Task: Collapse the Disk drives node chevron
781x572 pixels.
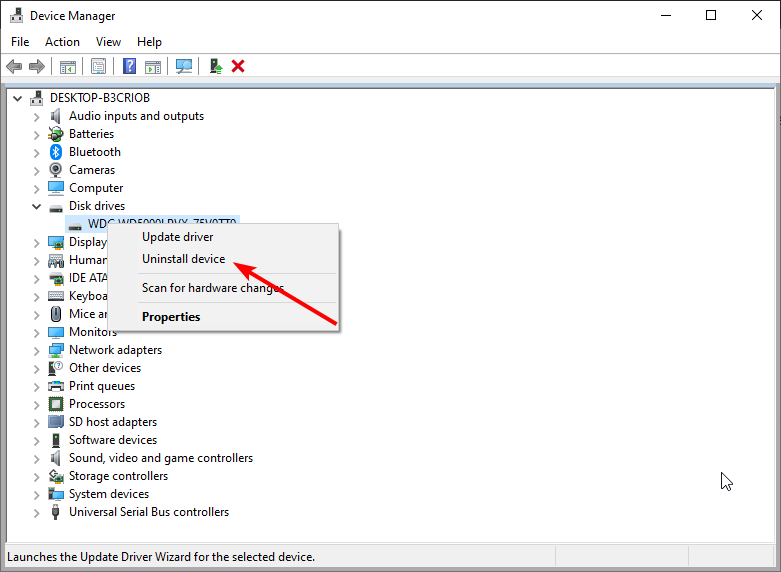Action: [36, 206]
